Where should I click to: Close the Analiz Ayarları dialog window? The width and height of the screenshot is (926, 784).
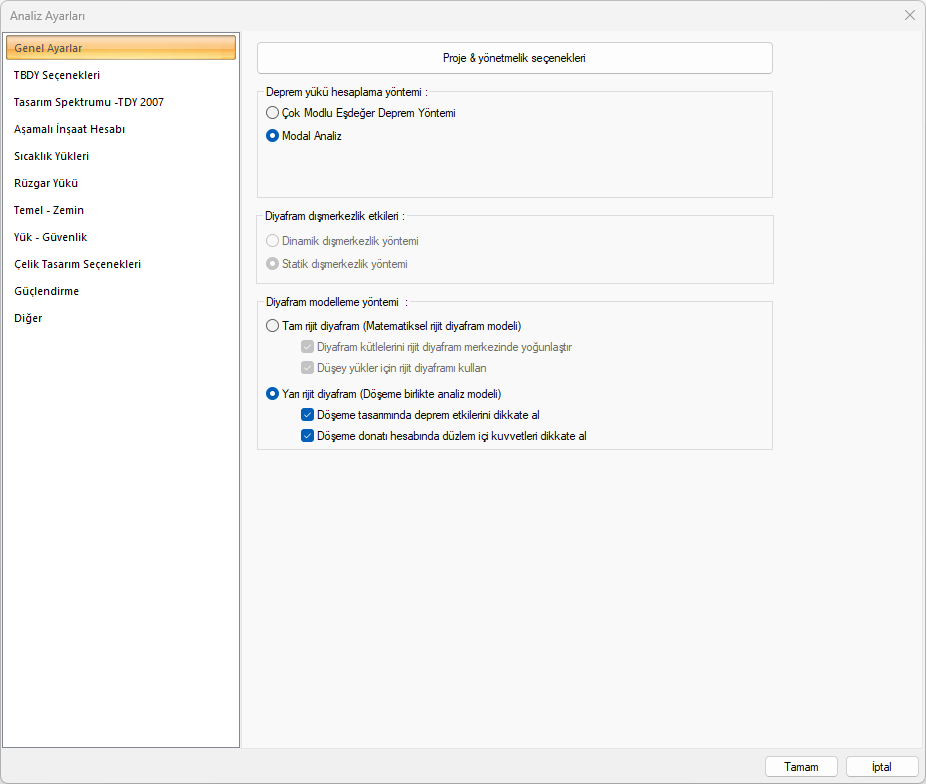click(x=909, y=15)
